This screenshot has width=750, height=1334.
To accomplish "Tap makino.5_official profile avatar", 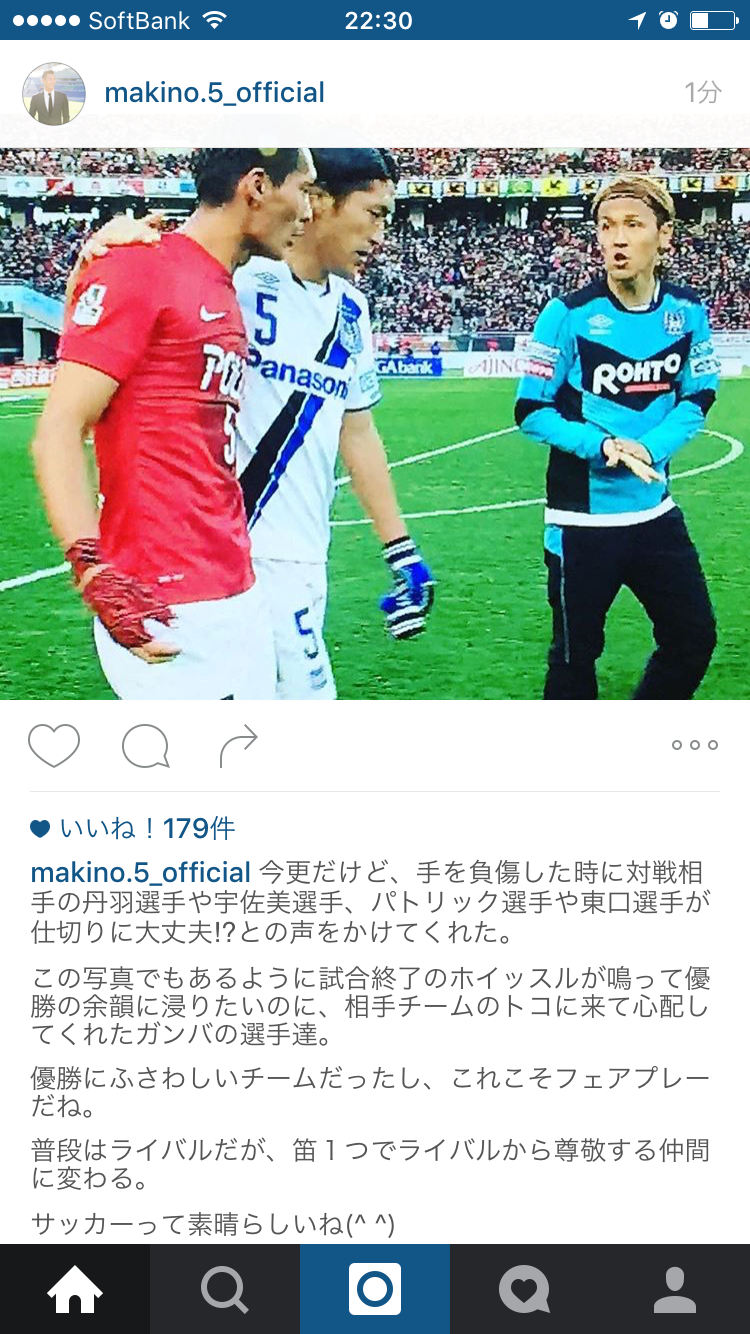I will (54, 94).
